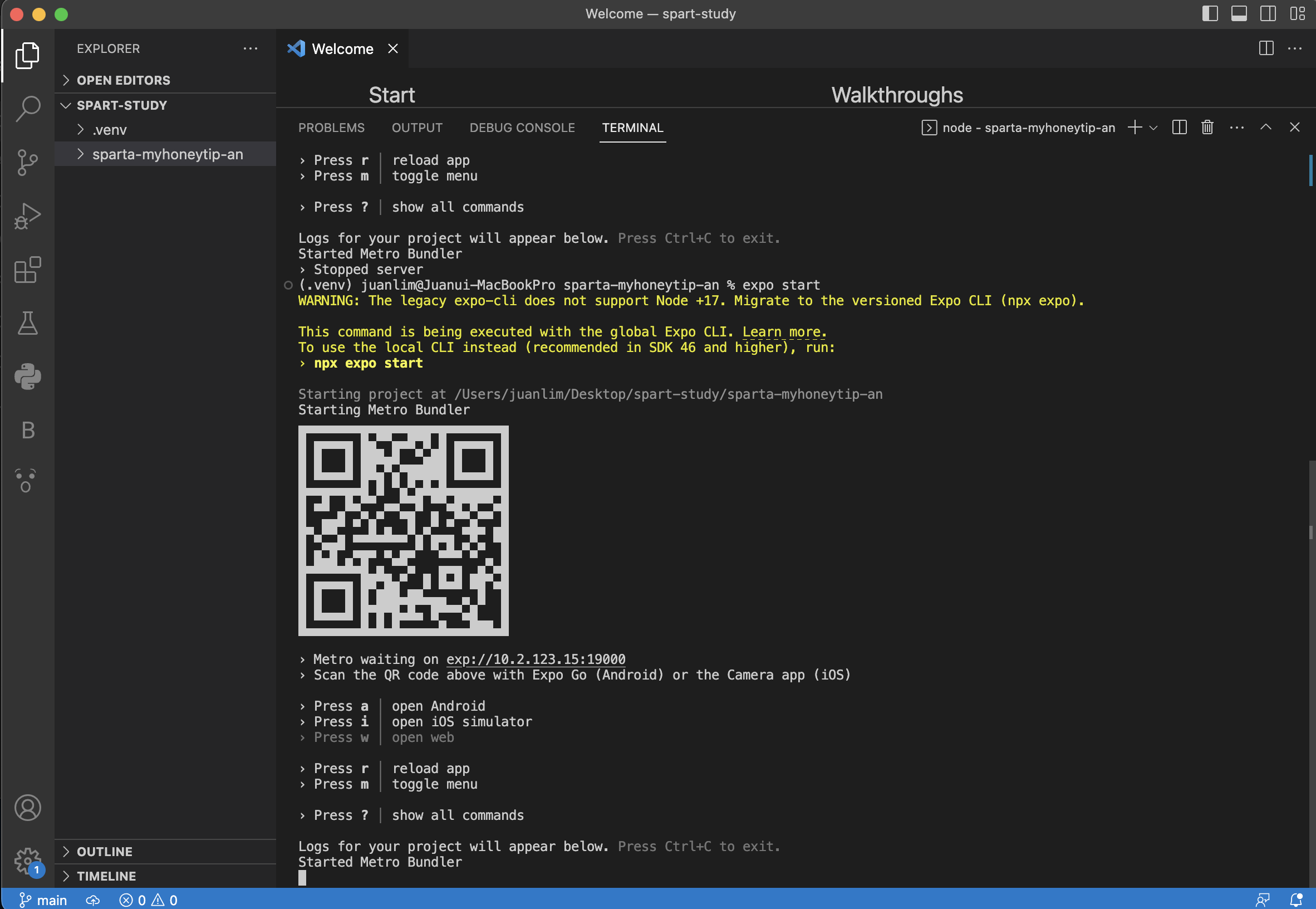The height and width of the screenshot is (909, 1316).
Task: Open the Source Control view
Action: (27, 162)
